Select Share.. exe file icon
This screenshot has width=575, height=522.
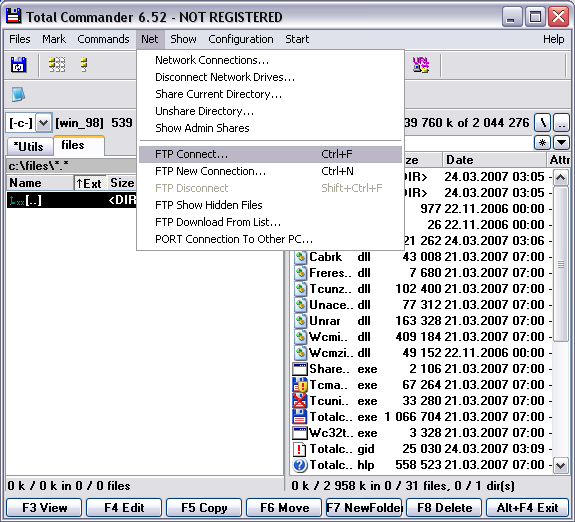pyautogui.click(x=300, y=369)
